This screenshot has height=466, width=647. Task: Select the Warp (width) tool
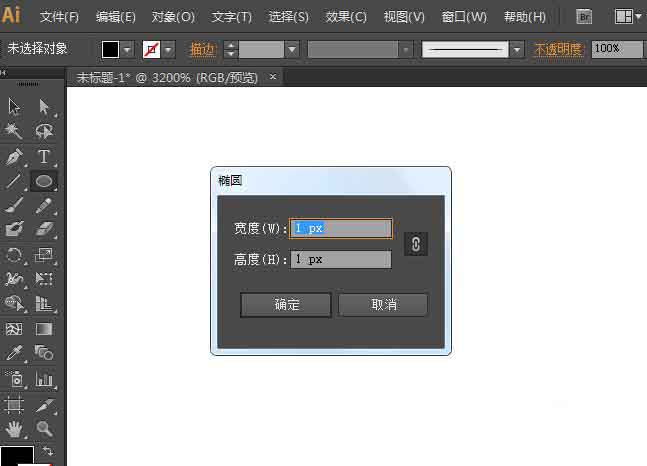(14, 279)
